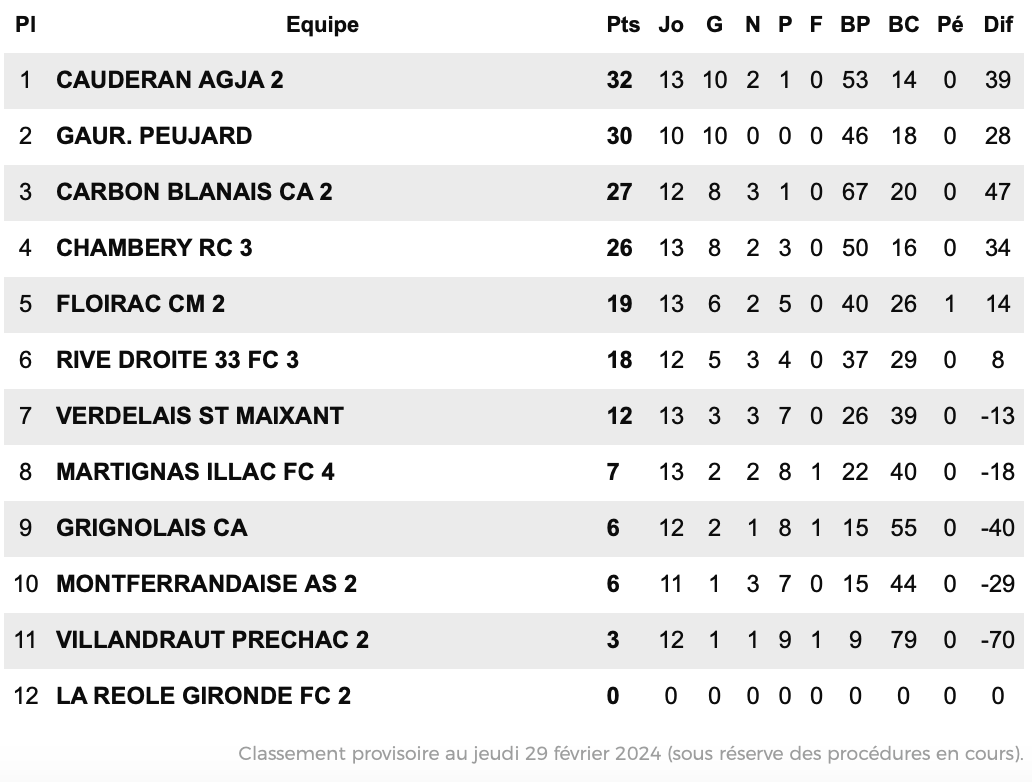Click the Equipe column header

pyautogui.click(x=322, y=25)
